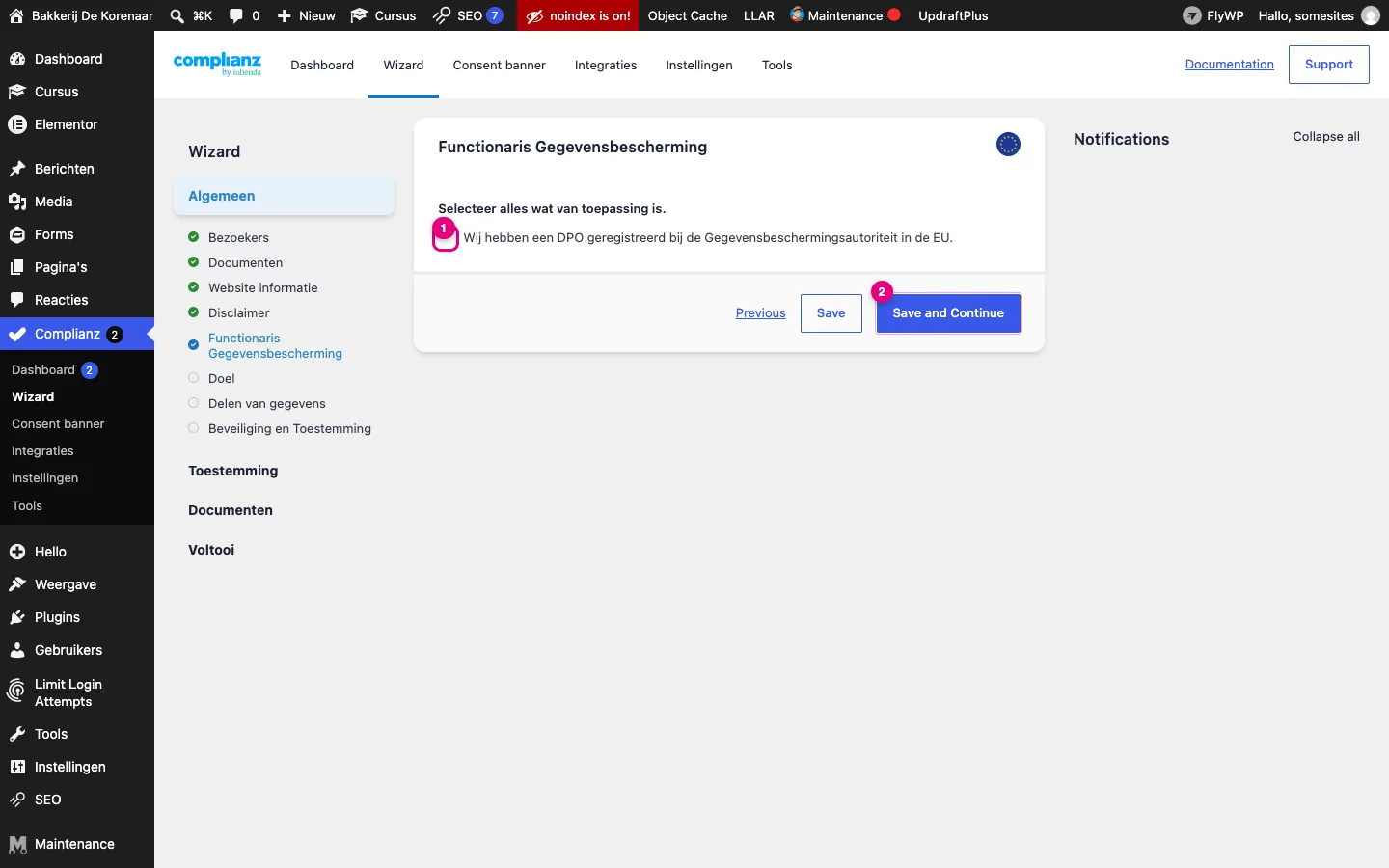Select the Algemeen wizard section
Image resolution: width=1389 pixels, height=868 pixels.
pyautogui.click(x=284, y=196)
